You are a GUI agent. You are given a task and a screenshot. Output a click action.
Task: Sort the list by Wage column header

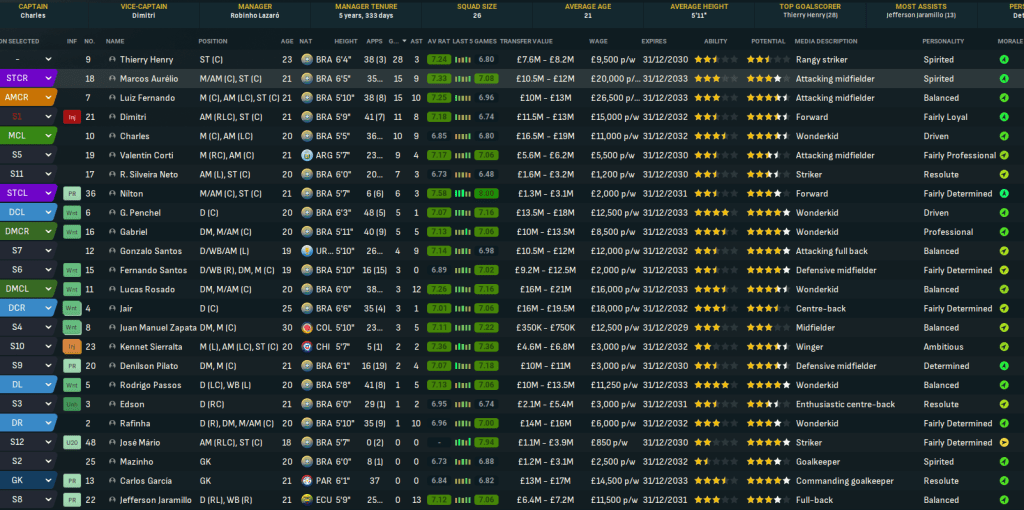(598, 41)
